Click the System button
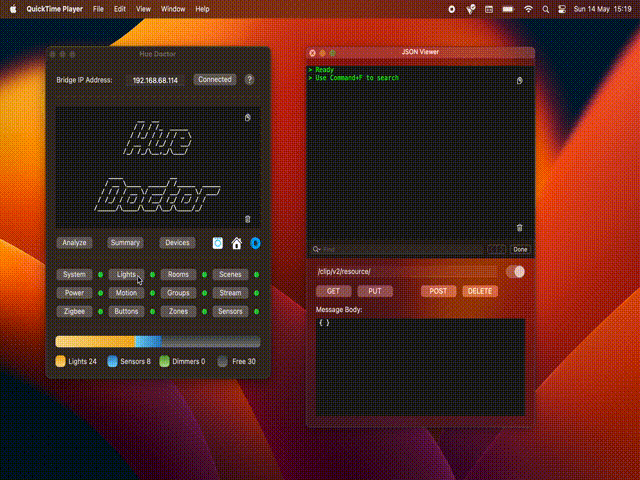 click(x=74, y=274)
